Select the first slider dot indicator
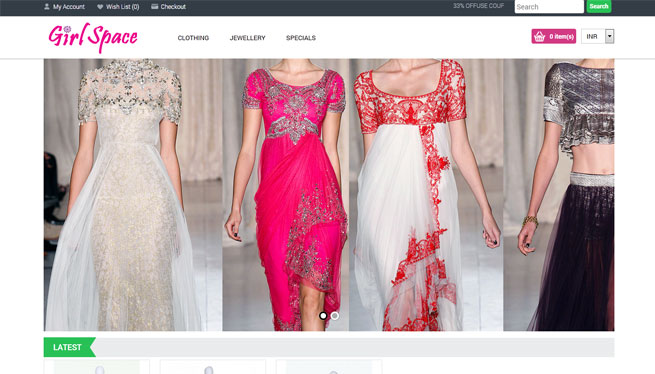Viewport: 655px width, 374px height. tap(323, 316)
